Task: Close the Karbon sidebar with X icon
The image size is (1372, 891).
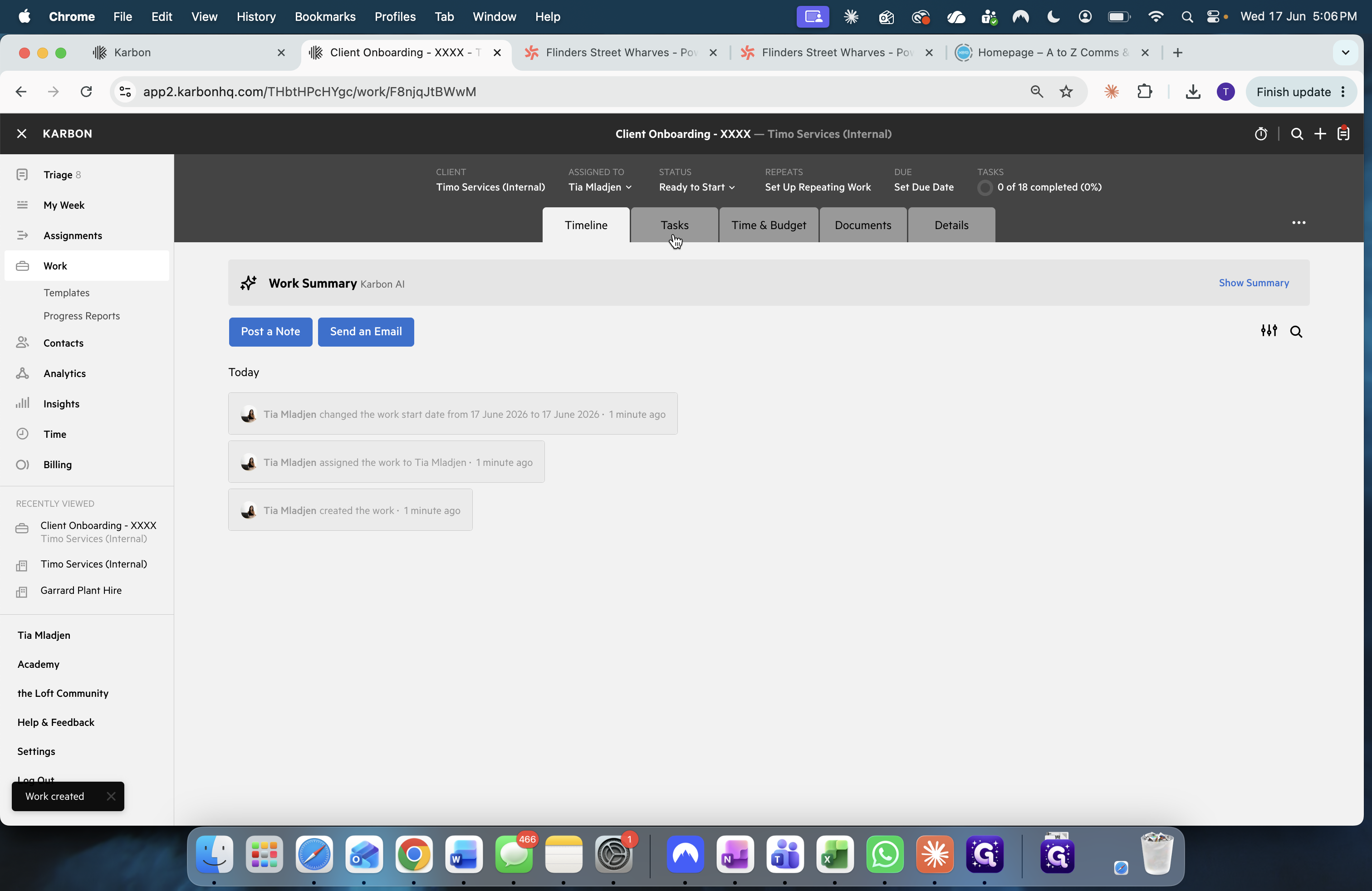Action: pyautogui.click(x=22, y=134)
